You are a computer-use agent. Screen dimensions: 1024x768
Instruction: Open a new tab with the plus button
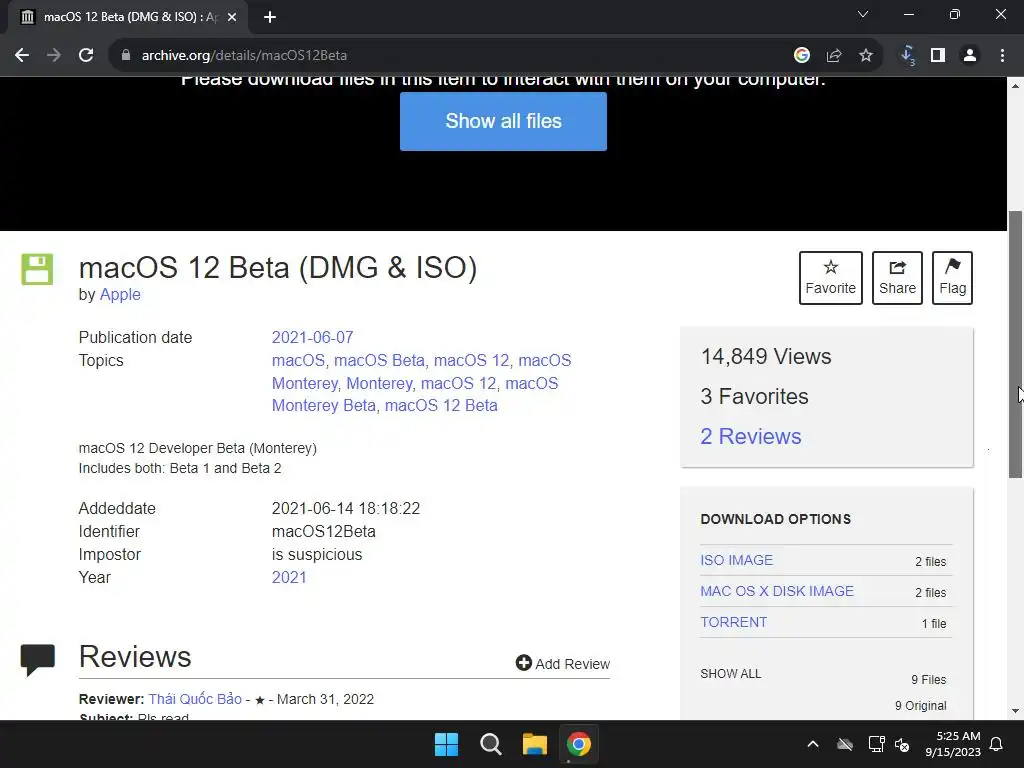tap(270, 18)
